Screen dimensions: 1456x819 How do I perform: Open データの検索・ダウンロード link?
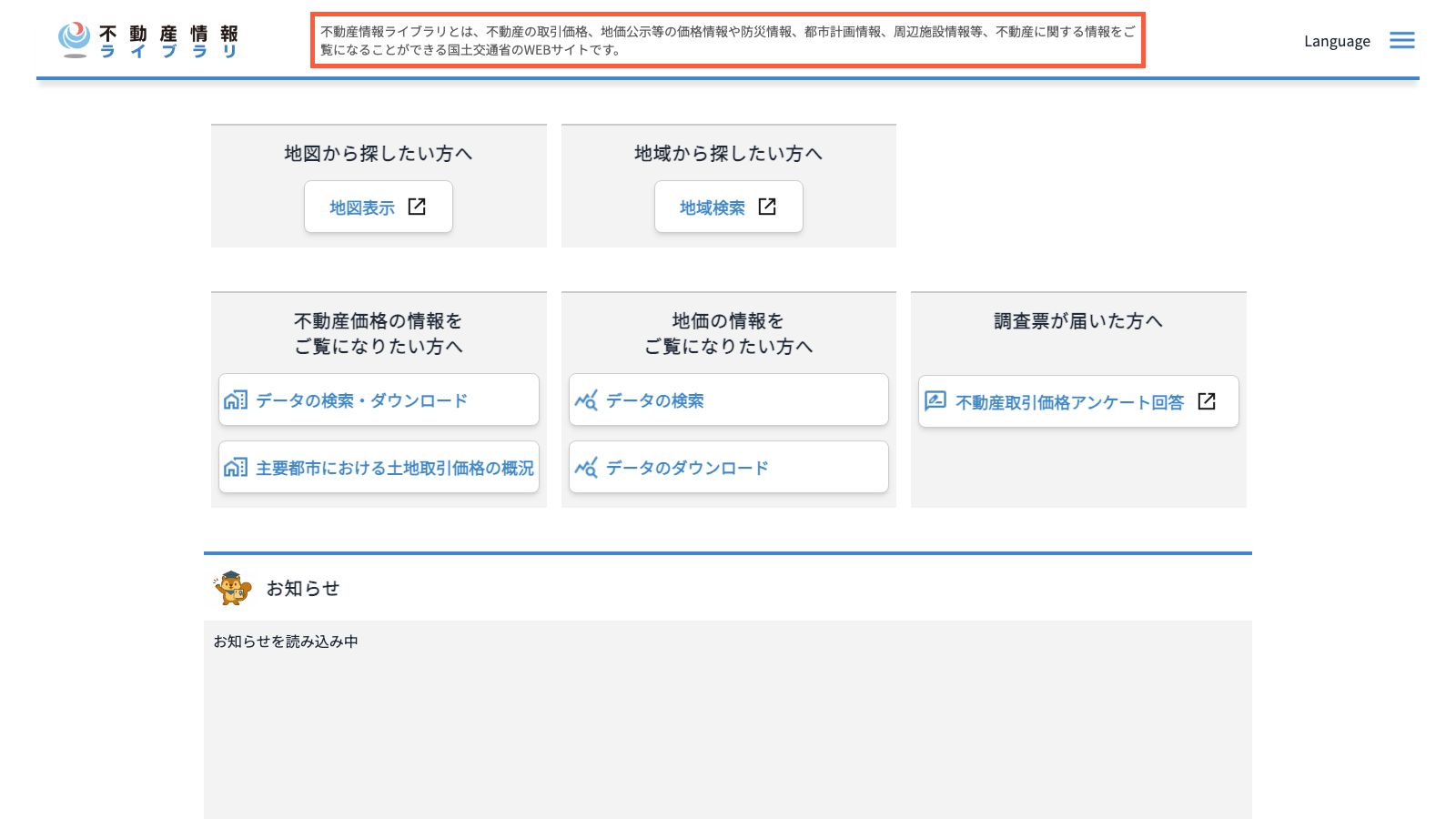click(x=379, y=399)
